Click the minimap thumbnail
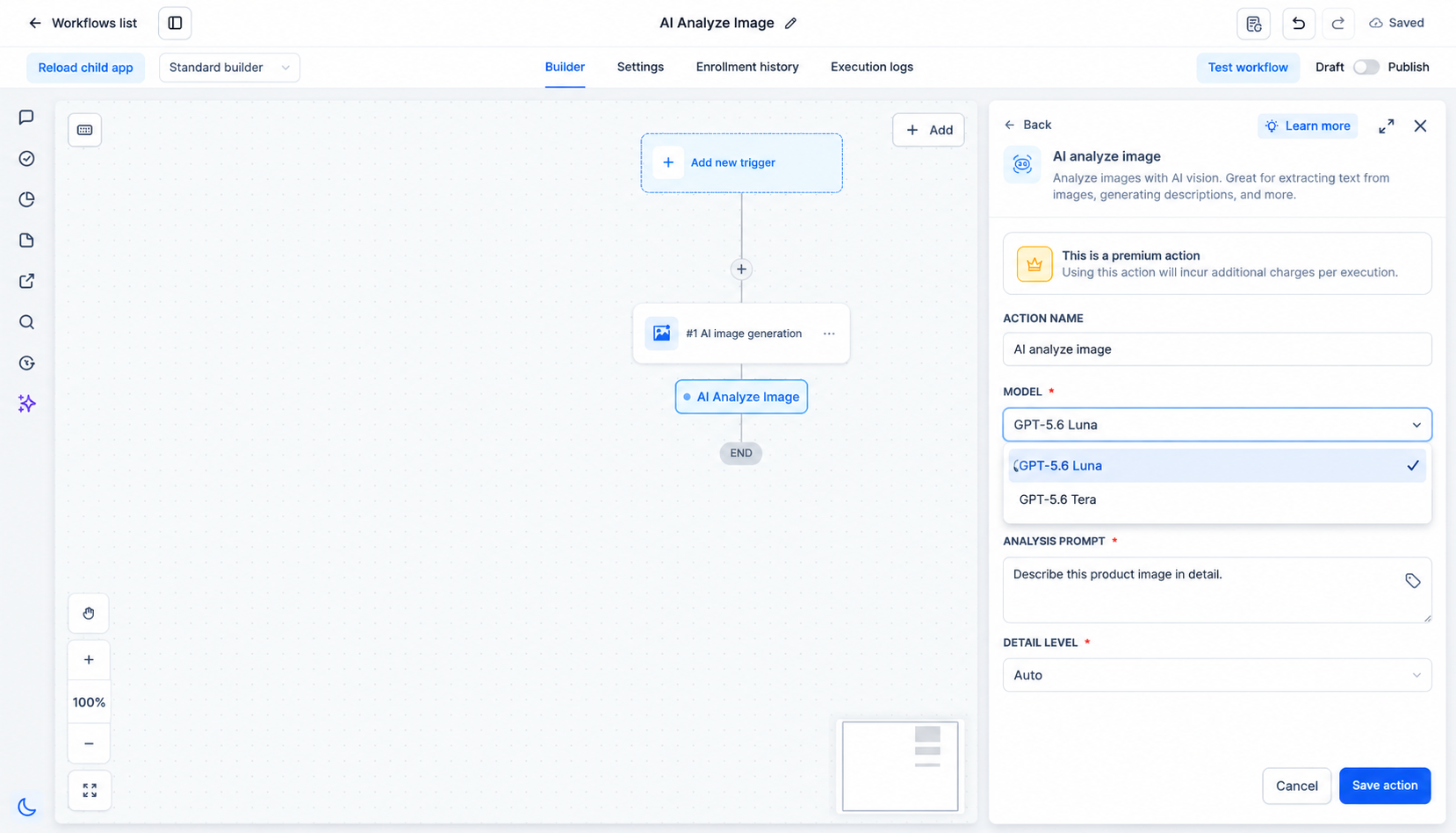The height and width of the screenshot is (833, 1456). 900,766
